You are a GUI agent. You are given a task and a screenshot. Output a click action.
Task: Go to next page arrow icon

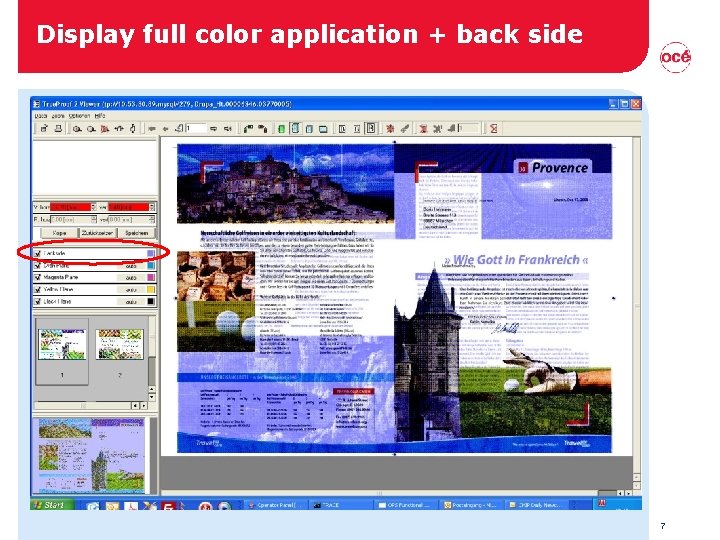pos(214,129)
